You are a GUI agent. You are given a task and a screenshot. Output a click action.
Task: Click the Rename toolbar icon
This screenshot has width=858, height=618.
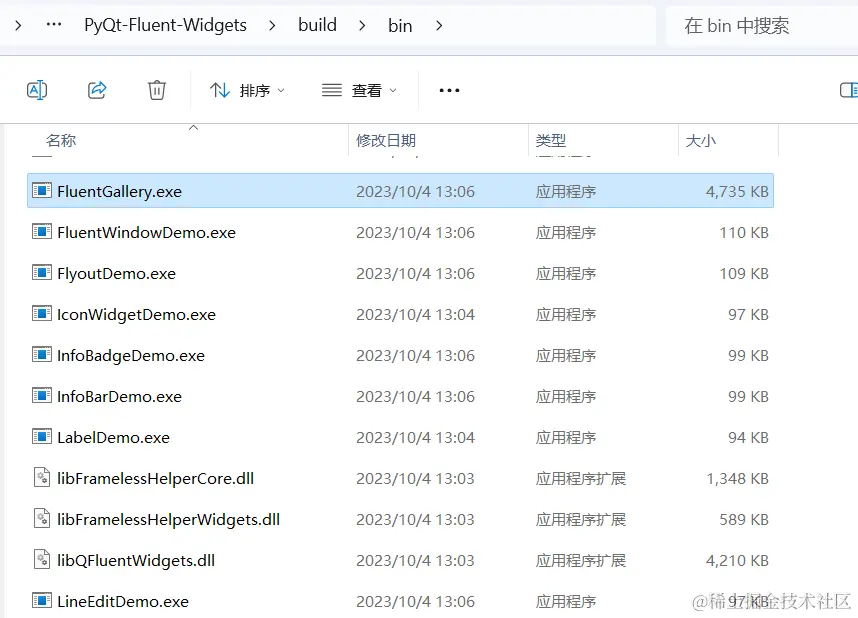pos(37,90)
